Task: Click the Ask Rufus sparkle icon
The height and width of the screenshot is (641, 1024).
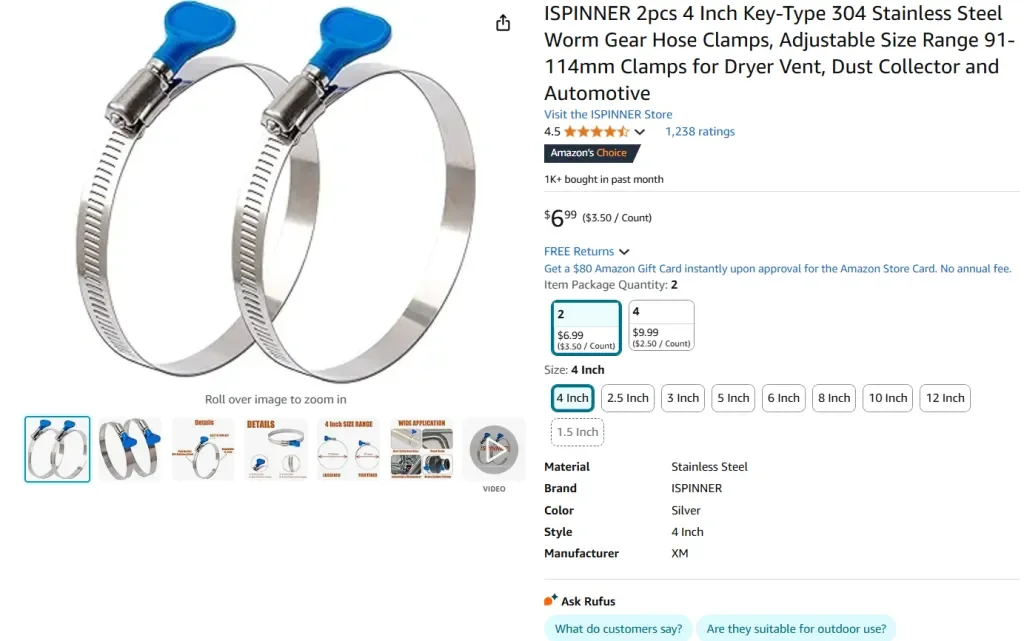Action: tap(551, 600)
